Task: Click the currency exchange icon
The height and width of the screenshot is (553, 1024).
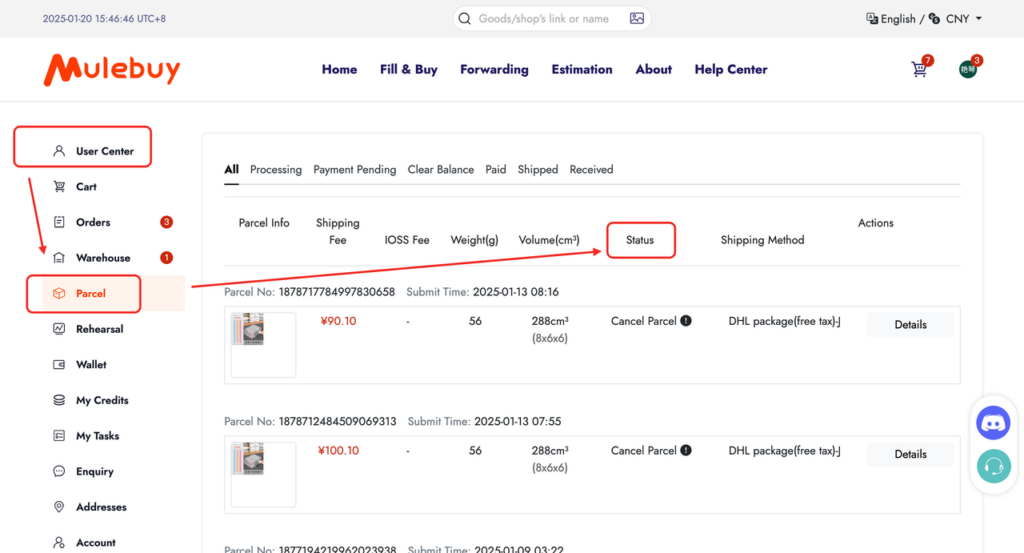Action: (935, 18)
